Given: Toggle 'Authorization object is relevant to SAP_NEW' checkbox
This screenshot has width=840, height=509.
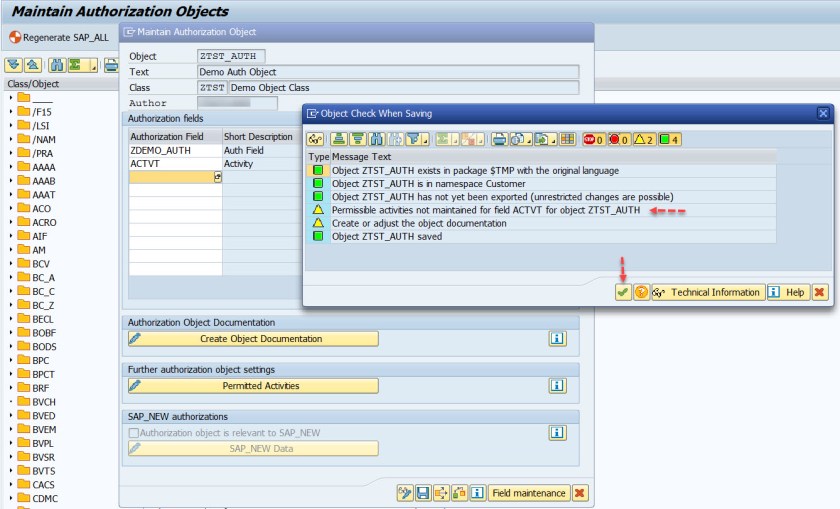Looking at the screenshot, I should coord(134,432).
